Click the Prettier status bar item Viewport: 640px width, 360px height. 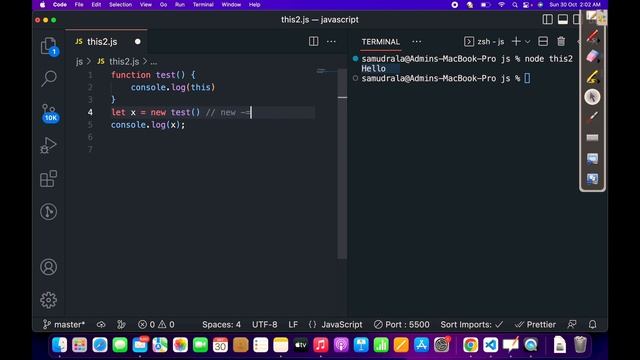[535, 324]
